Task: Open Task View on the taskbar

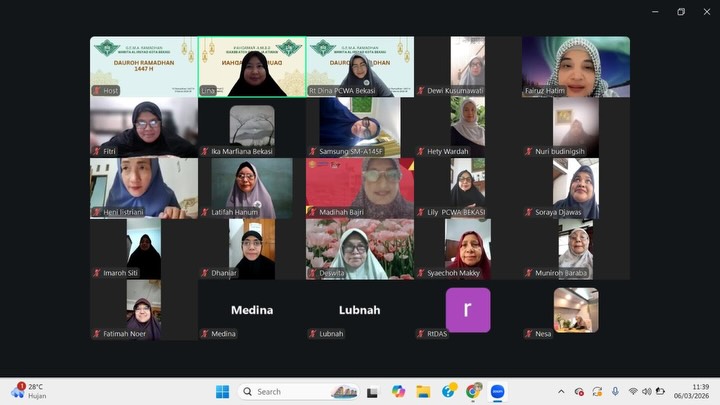Action: click(x=372, y=391)
